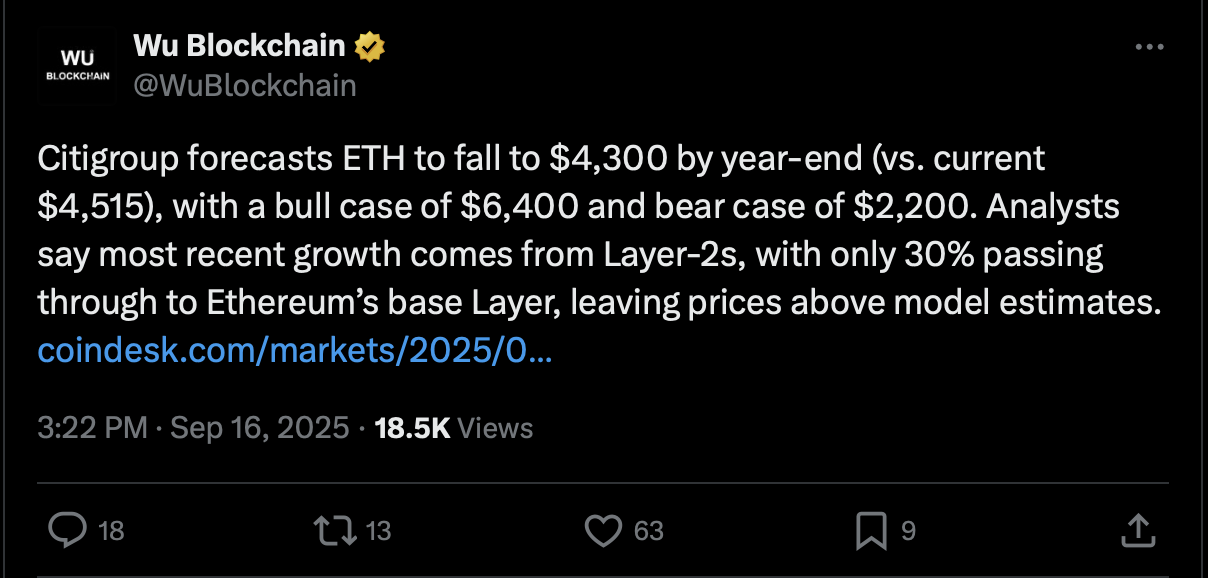Like the tweet about ETH forecast
This screenshot has height=578, width=1208.
click(606, 531)
